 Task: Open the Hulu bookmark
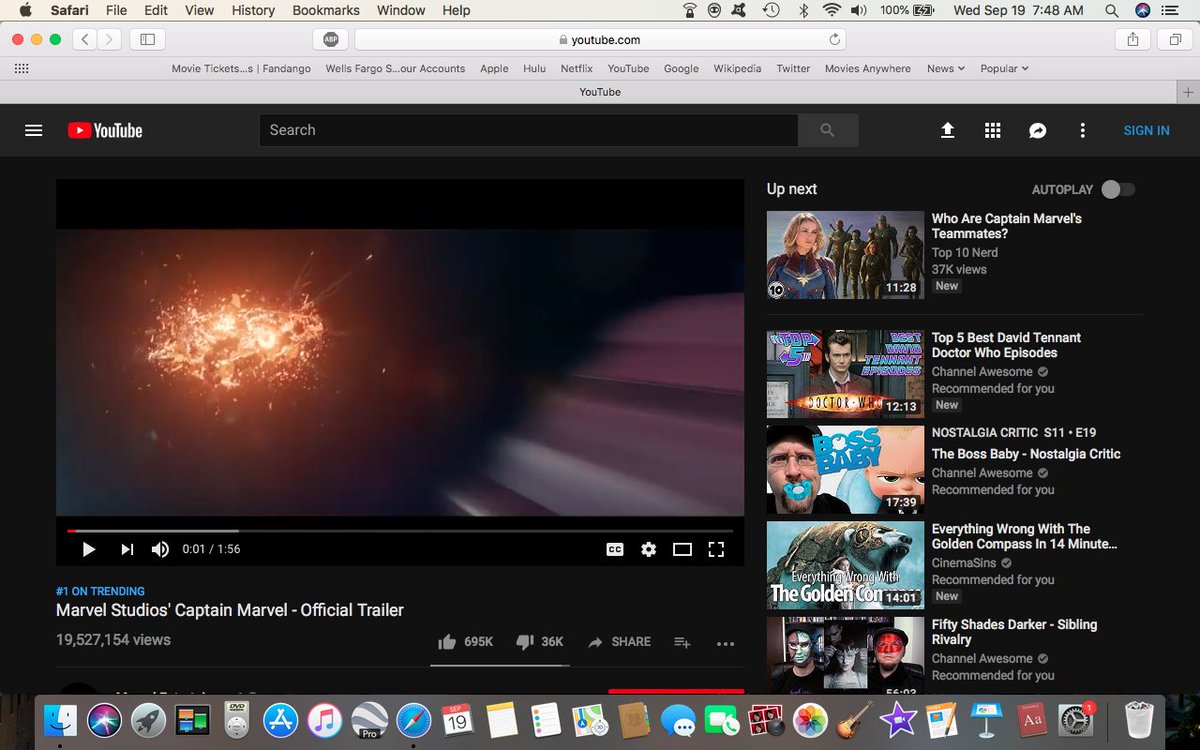click(x=534, y=68)
